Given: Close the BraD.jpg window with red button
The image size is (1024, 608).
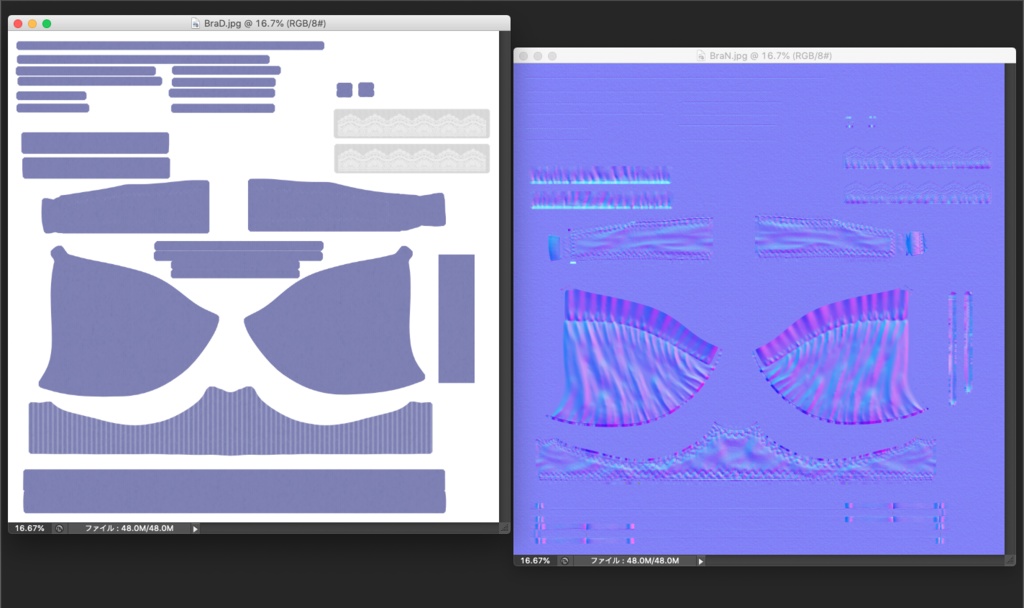Looking at the screenshot, I should [x=18, y=24].
